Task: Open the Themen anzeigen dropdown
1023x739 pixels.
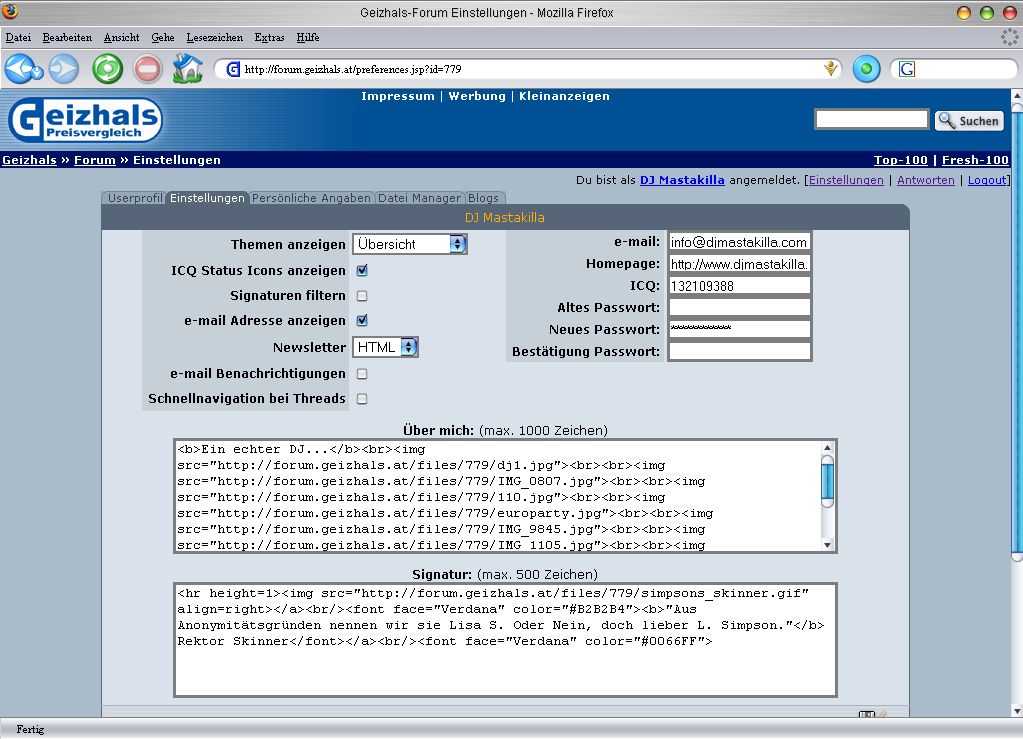Action: 410,244
